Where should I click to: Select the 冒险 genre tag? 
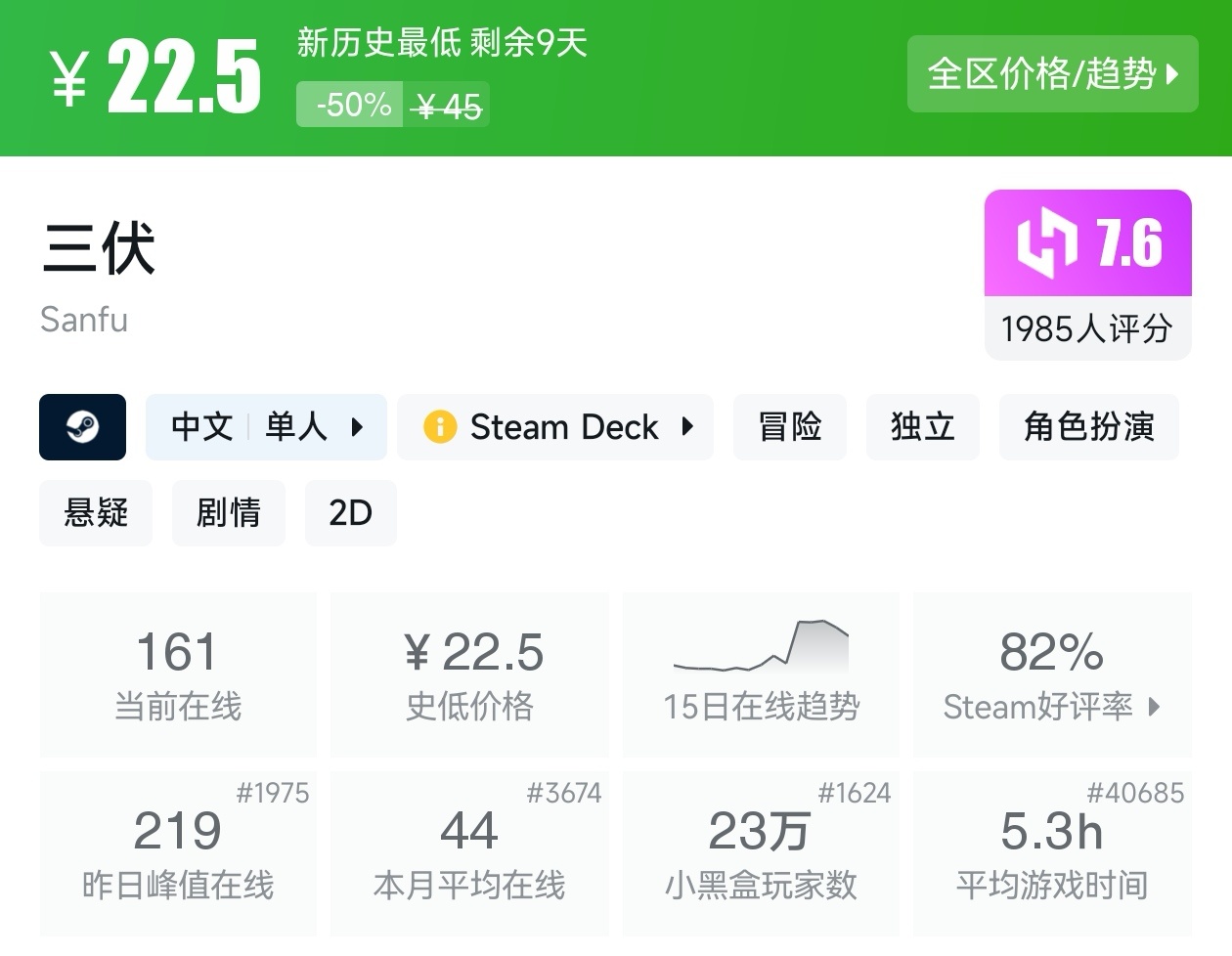tap(789, 427)
